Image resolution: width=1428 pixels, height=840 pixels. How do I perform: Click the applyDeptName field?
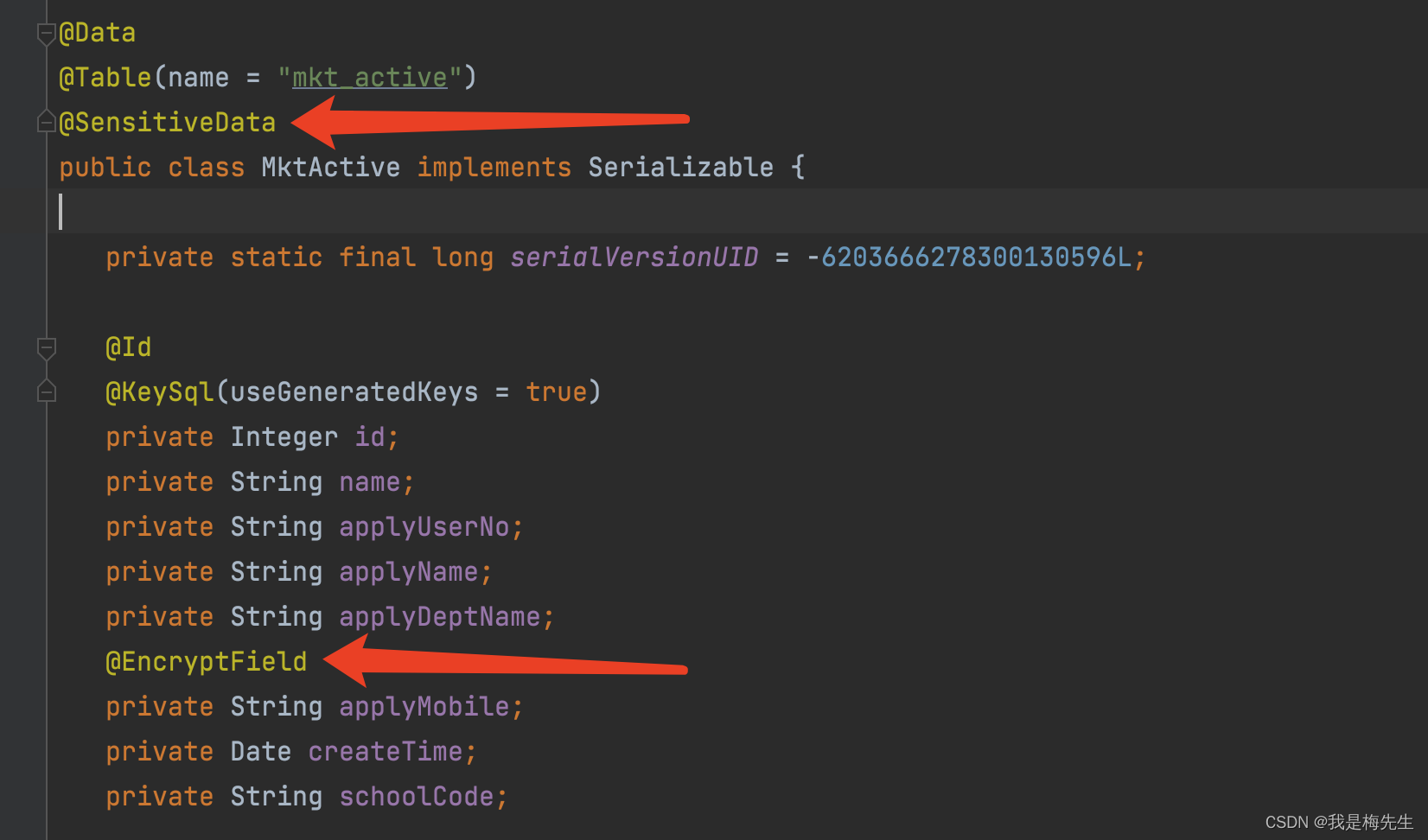pos(440,617)
